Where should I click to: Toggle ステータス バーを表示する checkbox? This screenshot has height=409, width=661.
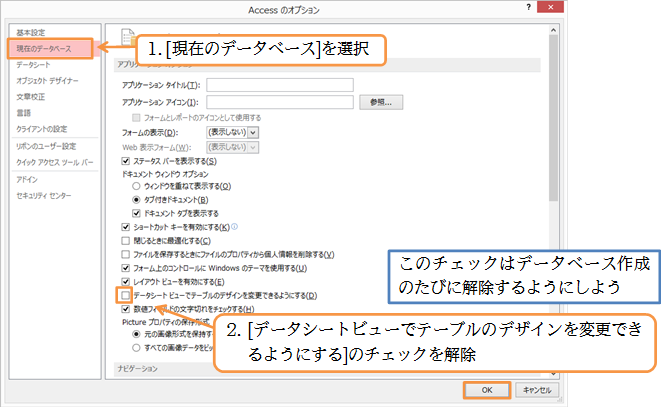(x=125, y=161)
